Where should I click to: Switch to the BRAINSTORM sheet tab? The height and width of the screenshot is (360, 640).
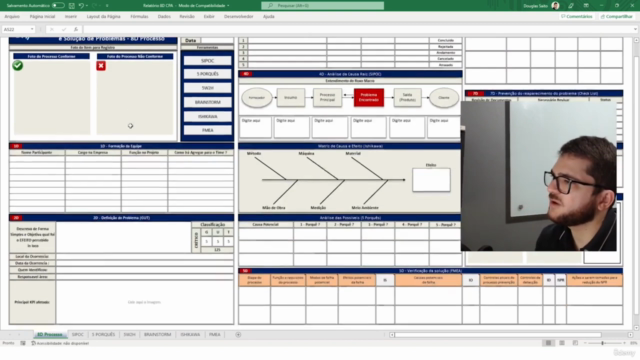(x=158, y=335)
